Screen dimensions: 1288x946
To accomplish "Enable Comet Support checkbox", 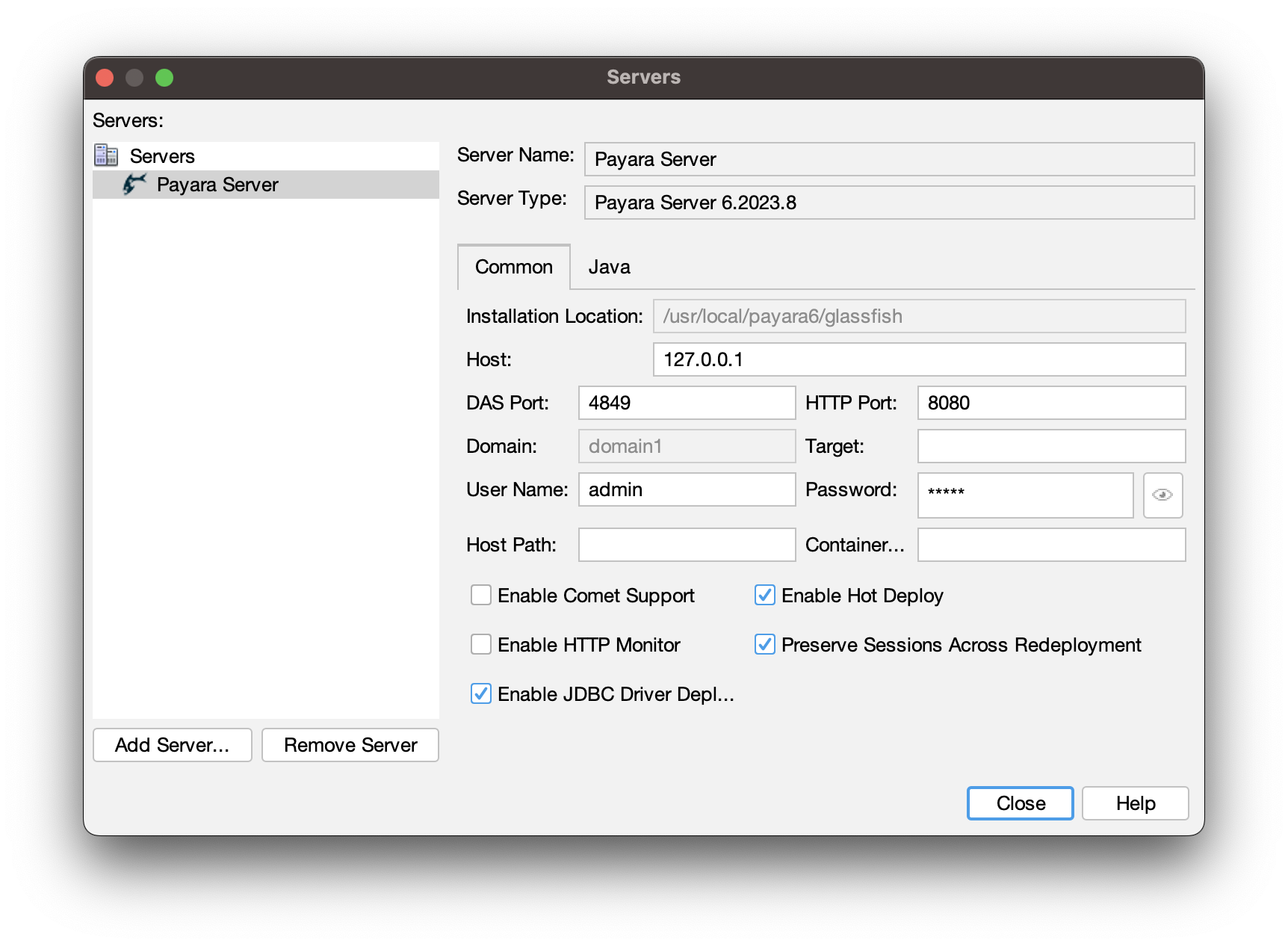I will [481, 596].
